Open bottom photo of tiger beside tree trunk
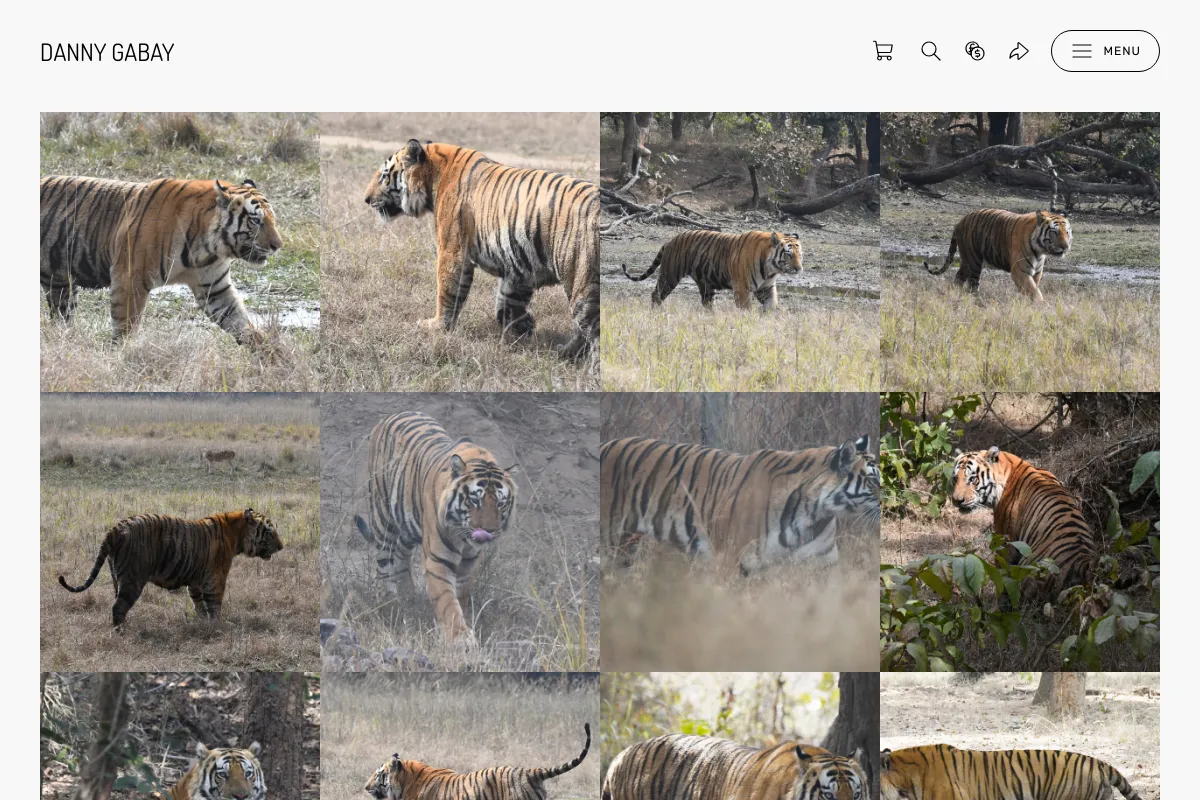The image size is (1200, 800). click(x=740, y=736)
